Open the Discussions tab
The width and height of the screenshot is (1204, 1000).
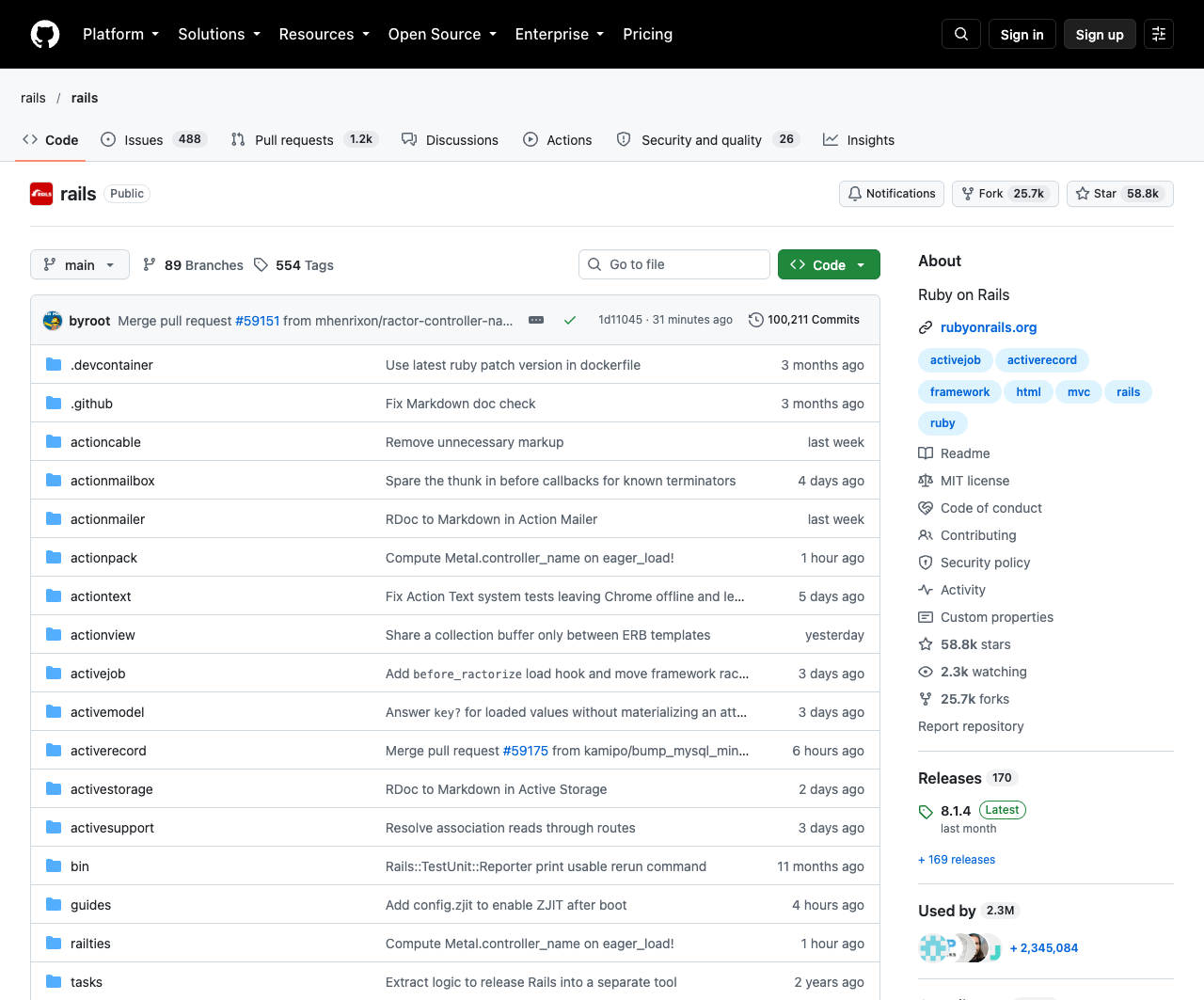point(450,140)
